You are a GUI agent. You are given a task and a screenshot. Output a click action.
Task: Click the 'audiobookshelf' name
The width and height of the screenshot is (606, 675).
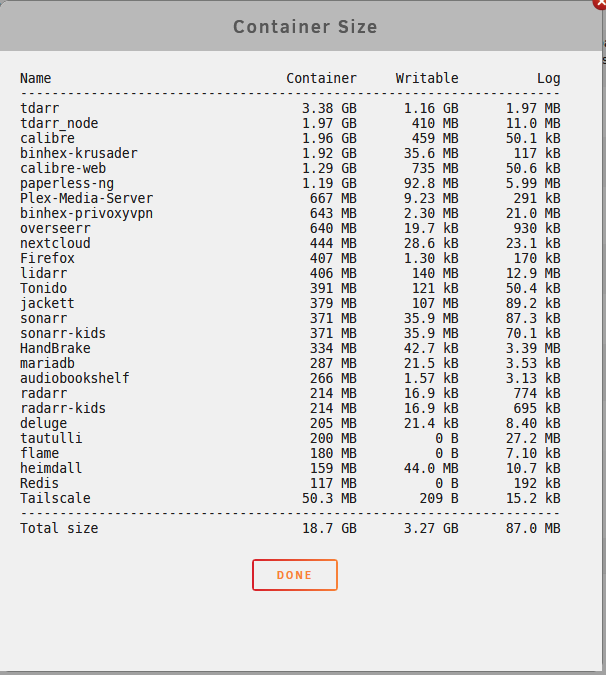[x=75, y=378]
